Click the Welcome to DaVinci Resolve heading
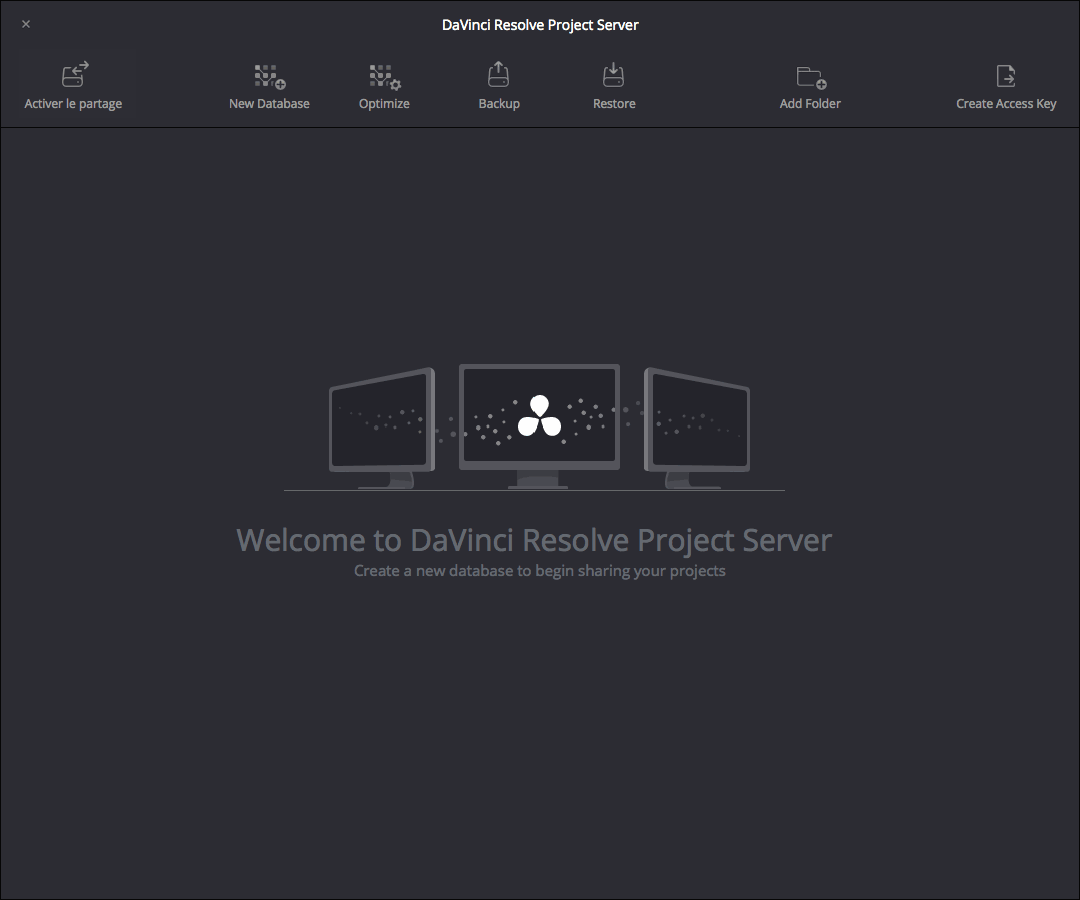The height and width of the screenshot is (900, 1080). tap(534, 541)
